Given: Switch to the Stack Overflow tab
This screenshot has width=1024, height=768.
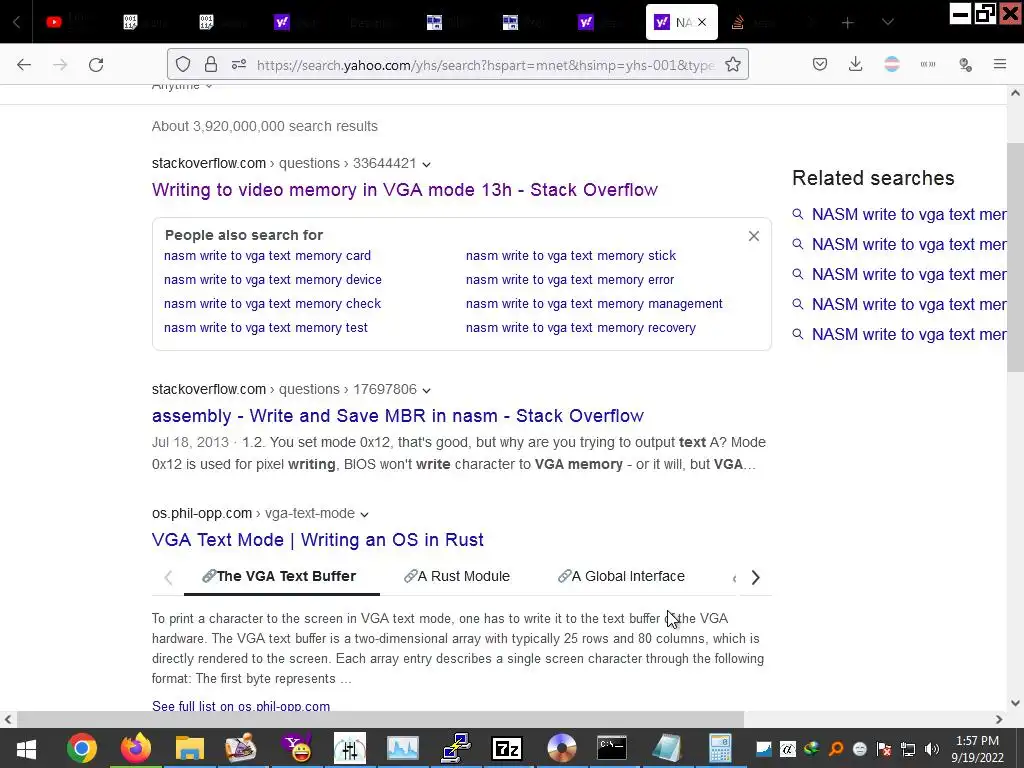Looking at the screenshot, I should 738,22.
